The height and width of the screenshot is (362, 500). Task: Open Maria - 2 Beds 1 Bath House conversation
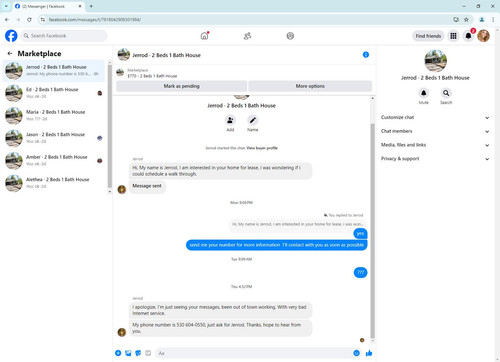[x=54, y=115]
